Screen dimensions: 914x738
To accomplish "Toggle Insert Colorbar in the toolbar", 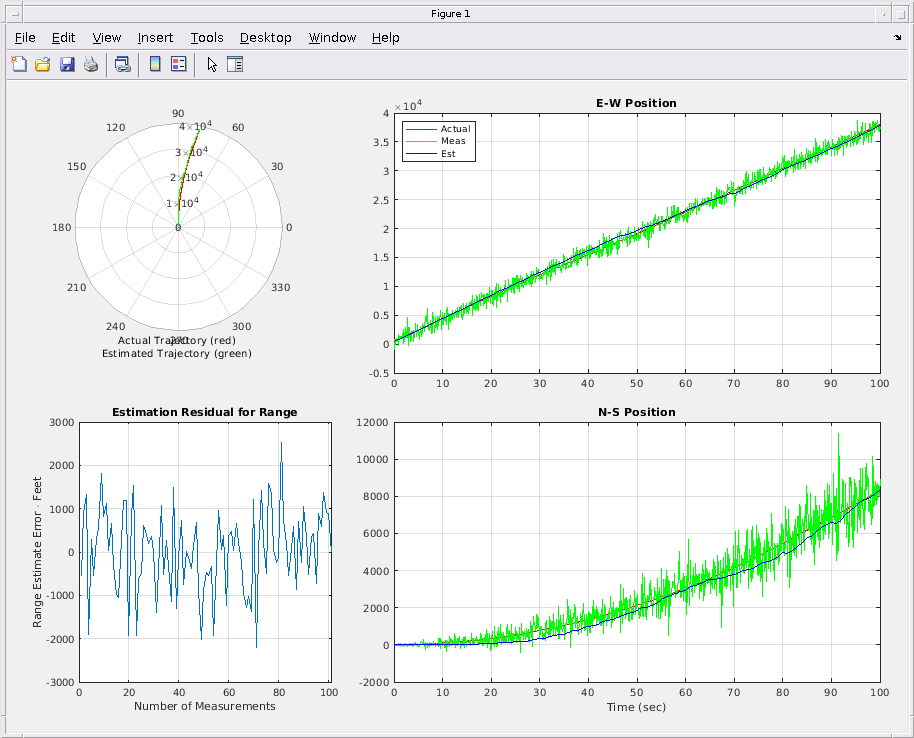I will pos(155,65).
